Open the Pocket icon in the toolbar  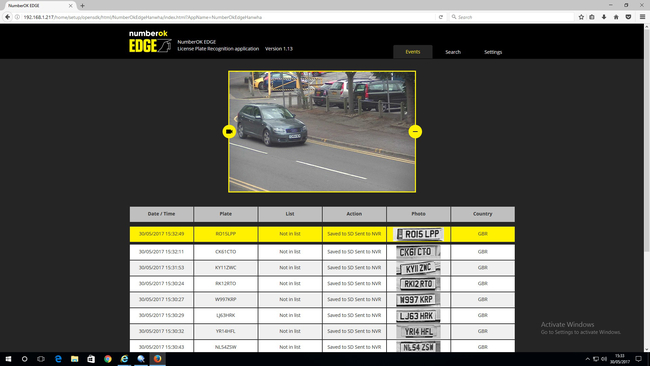tap(628, 17)
